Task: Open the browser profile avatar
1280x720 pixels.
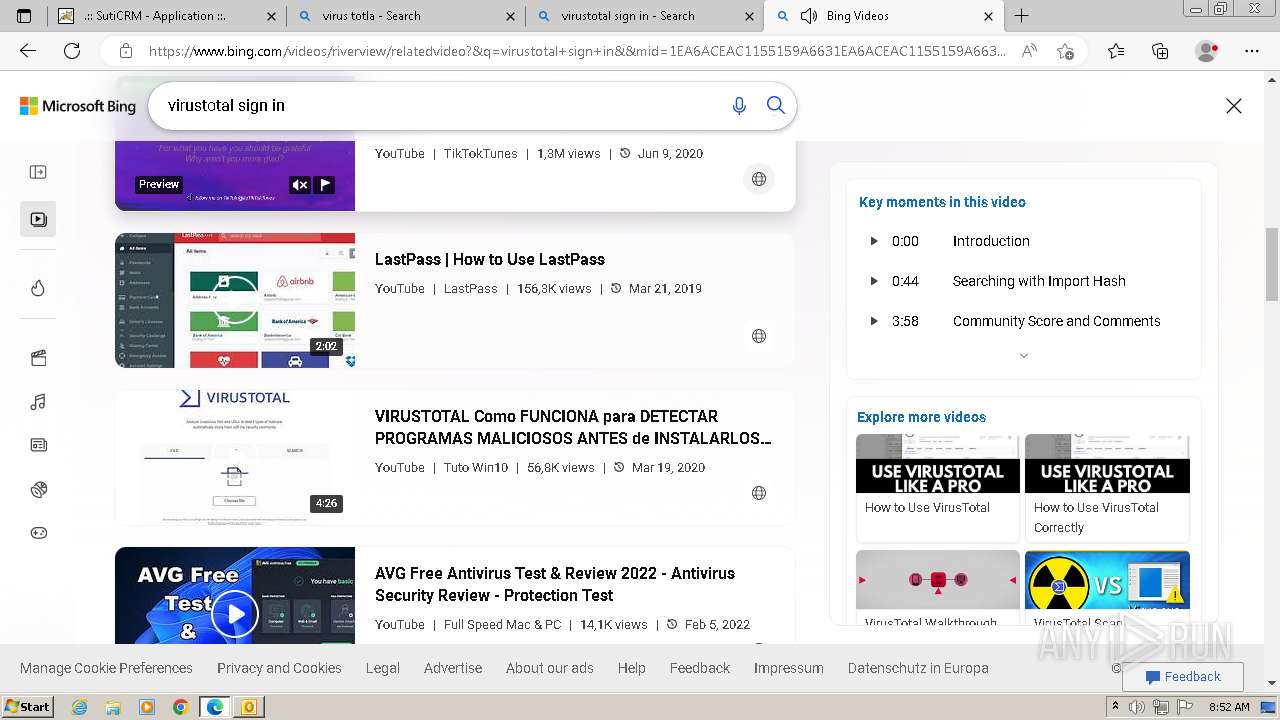Action: [x=1207, y=51]
